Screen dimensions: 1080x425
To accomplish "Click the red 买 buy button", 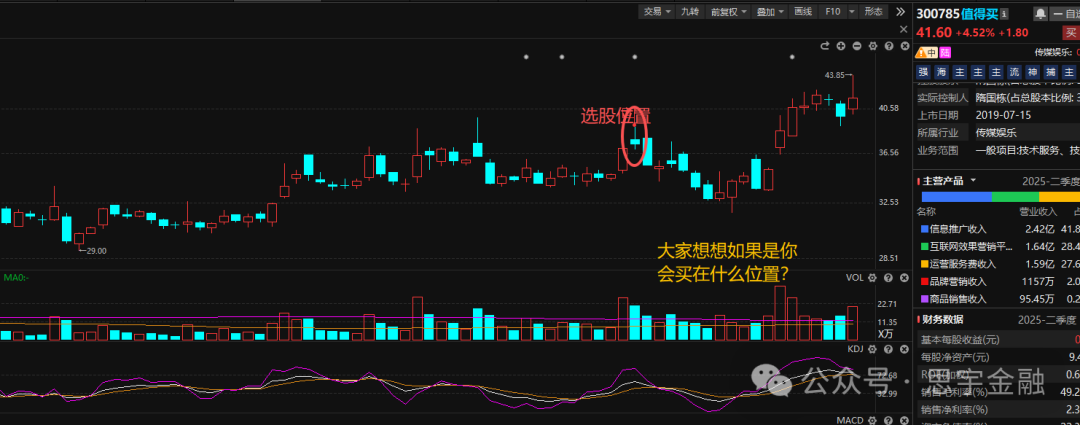I will point(1070,33).
